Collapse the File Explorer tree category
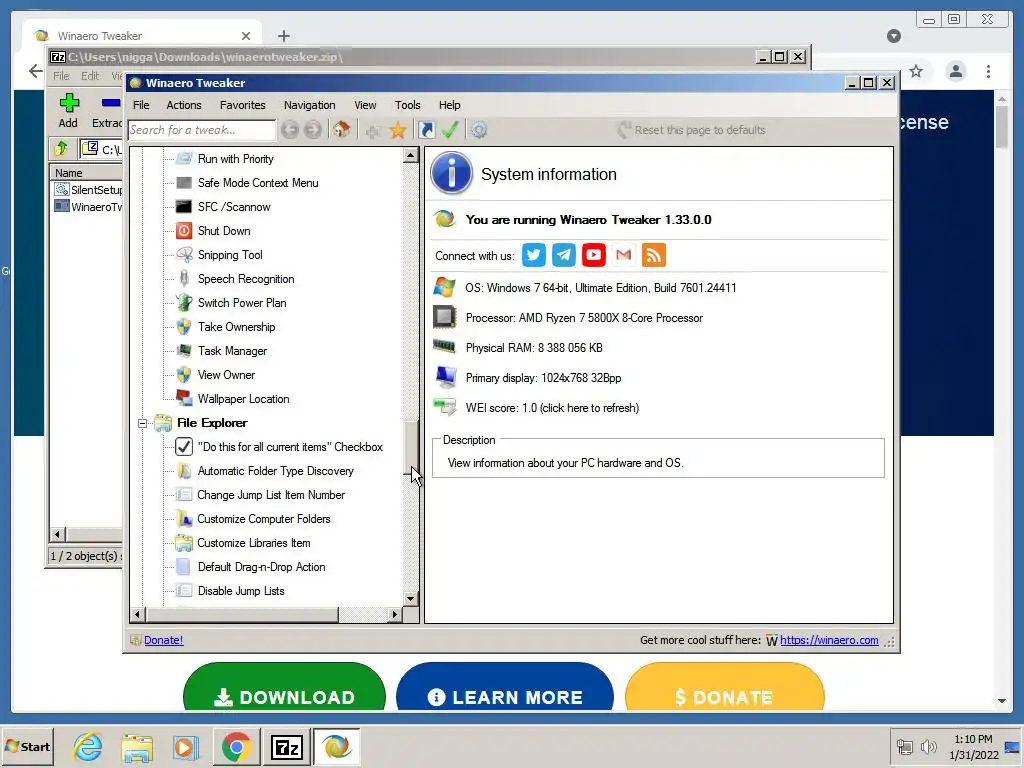Screen dimensions: 1024x768 point(142,423)
